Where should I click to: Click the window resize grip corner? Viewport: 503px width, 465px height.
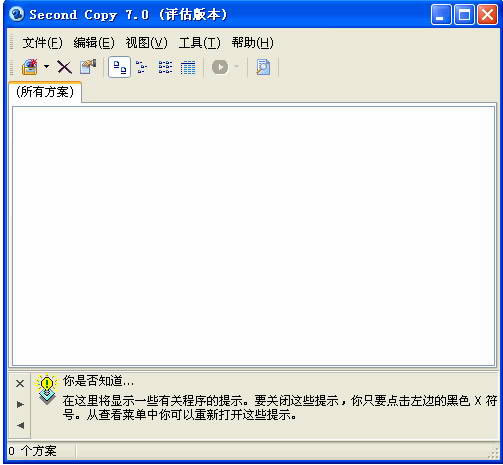coord(493,453)
